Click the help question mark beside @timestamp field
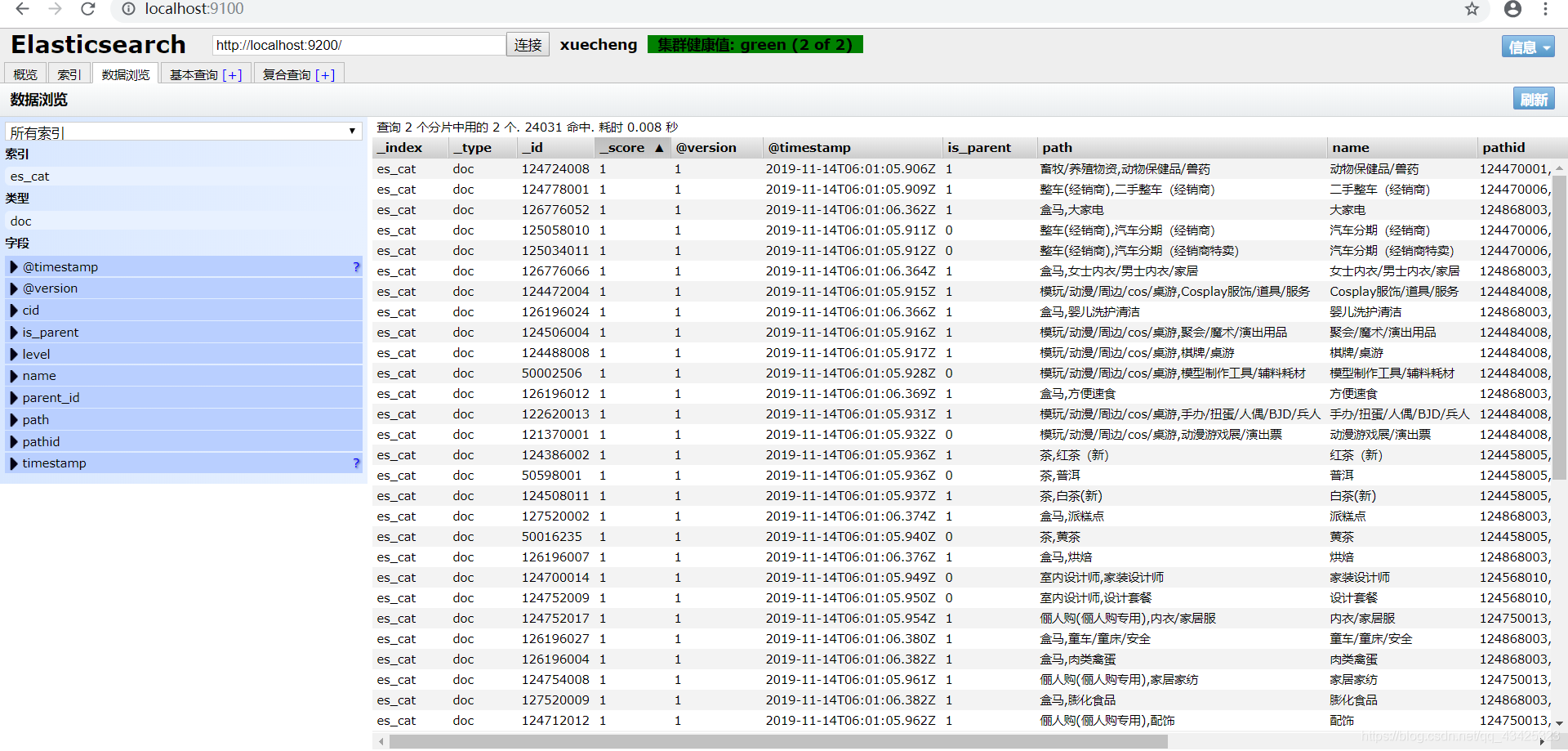Viewport: 1568px width, 751px height. 356,266
